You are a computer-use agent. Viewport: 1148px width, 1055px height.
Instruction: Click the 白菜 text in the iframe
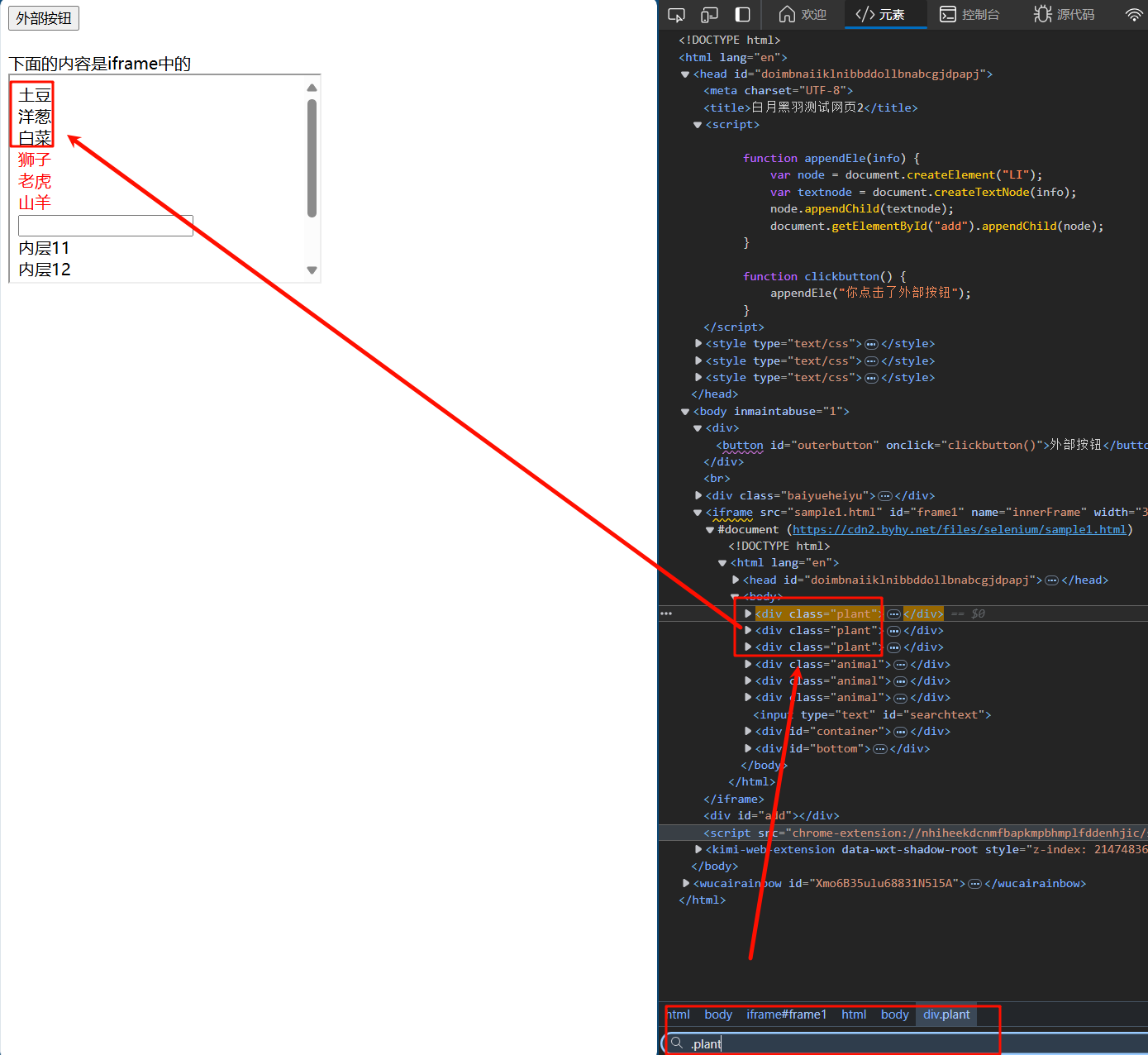35,138
